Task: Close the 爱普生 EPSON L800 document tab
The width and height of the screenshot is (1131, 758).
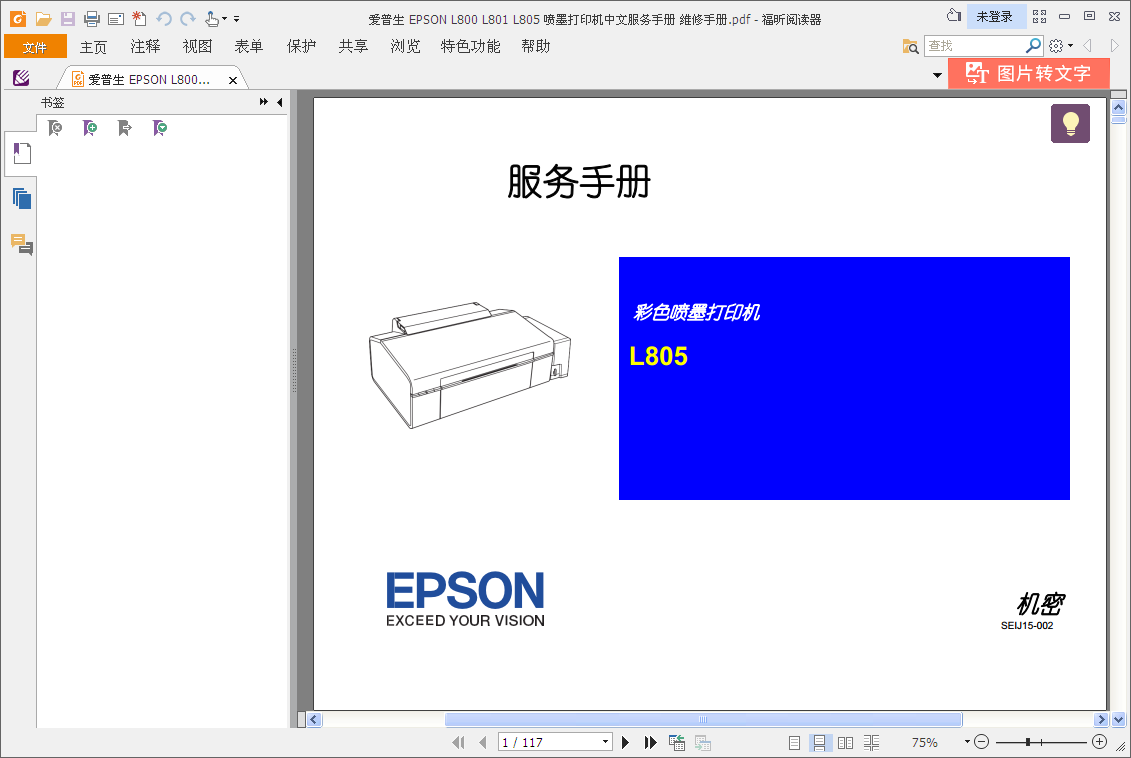Action: coord(232,80)
